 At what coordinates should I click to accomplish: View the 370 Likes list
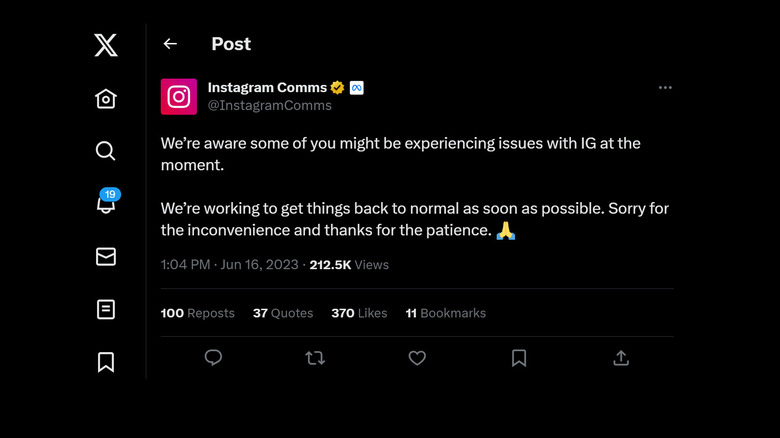[x=359, y=313]
